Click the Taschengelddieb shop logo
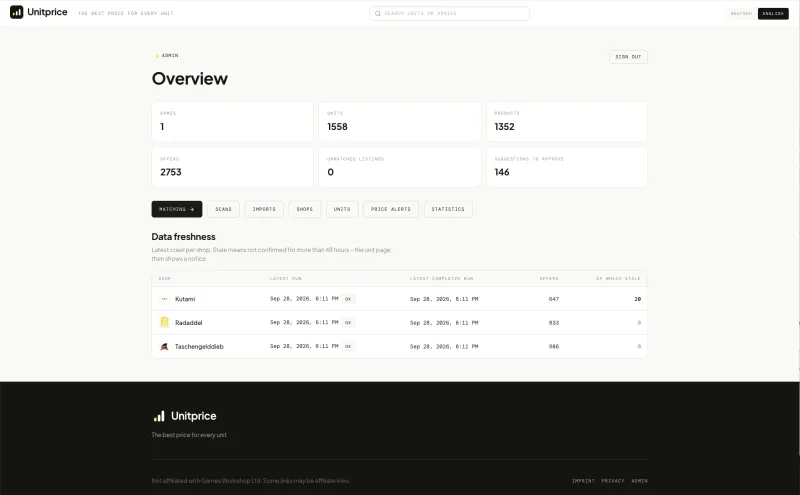Screen dimensions: 800x495 pyautogui.click(x=164, y=346)
